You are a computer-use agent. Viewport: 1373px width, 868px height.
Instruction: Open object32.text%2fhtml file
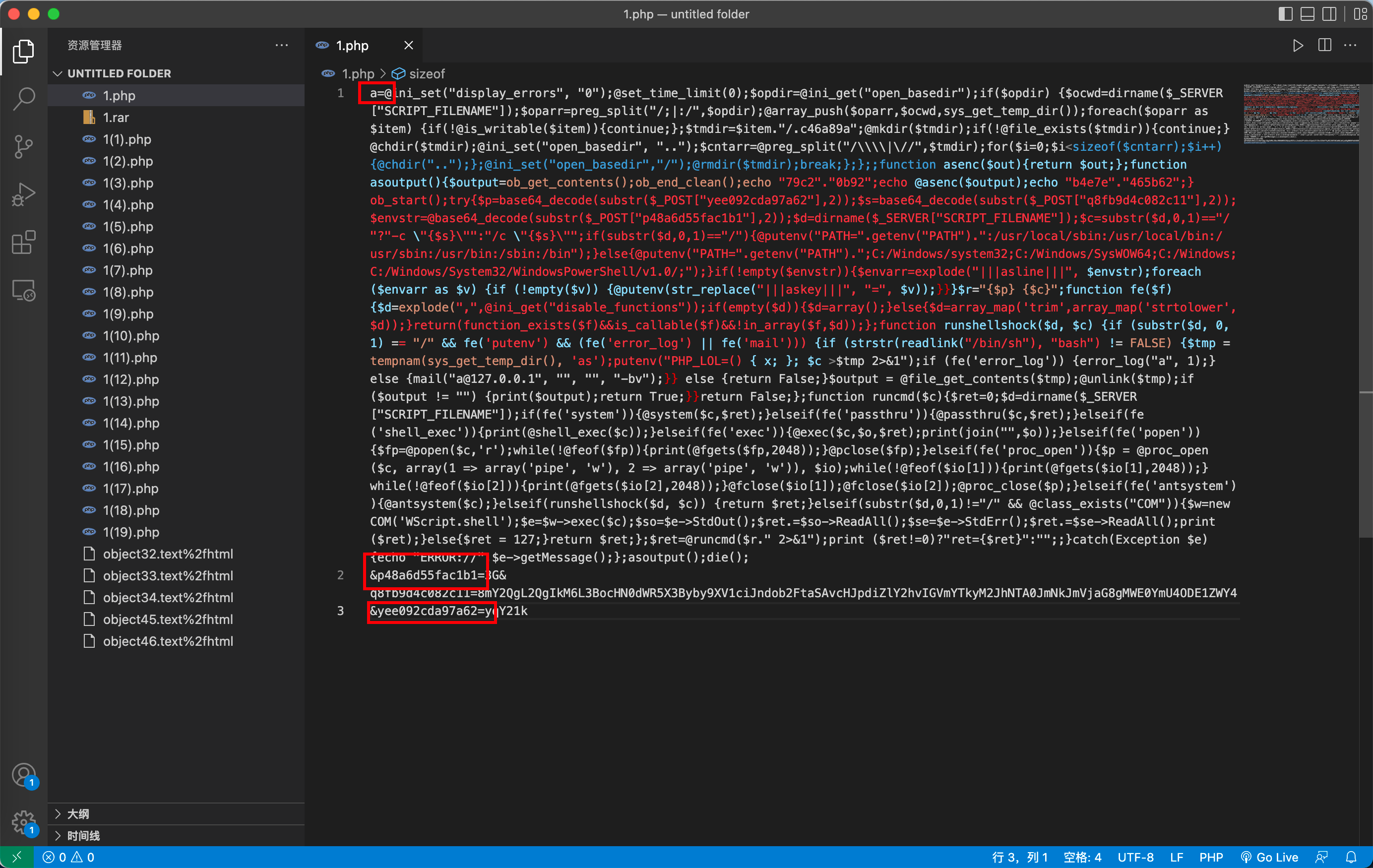176,554
